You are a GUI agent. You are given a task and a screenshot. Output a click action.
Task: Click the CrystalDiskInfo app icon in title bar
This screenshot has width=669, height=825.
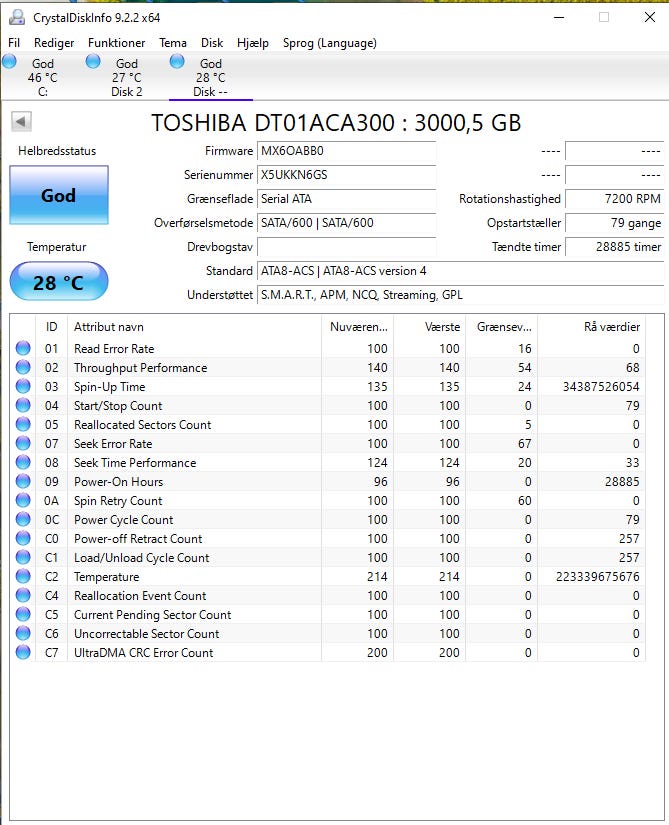(x=16, y=17)
